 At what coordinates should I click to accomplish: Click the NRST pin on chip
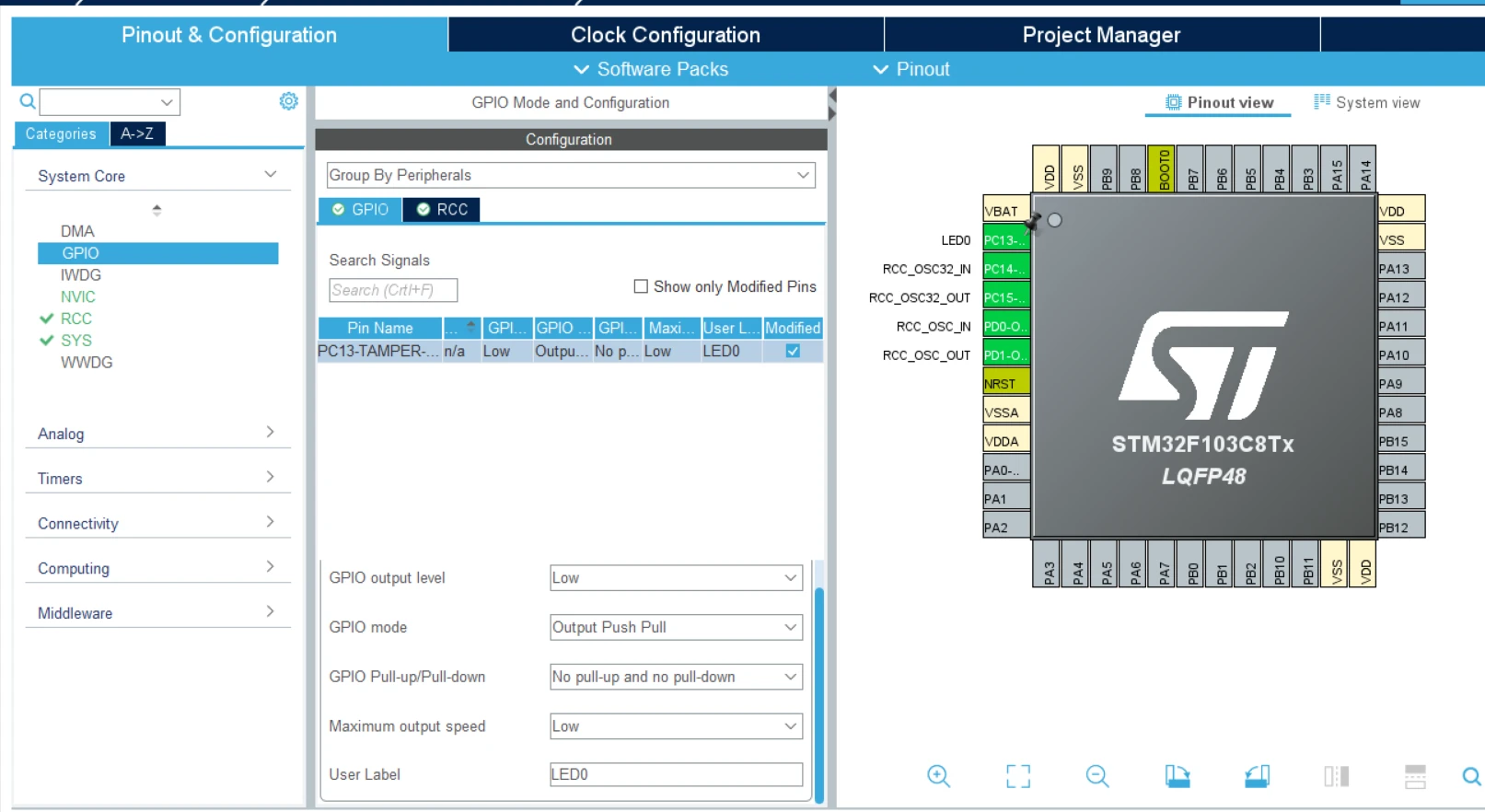click(1005, 383)
